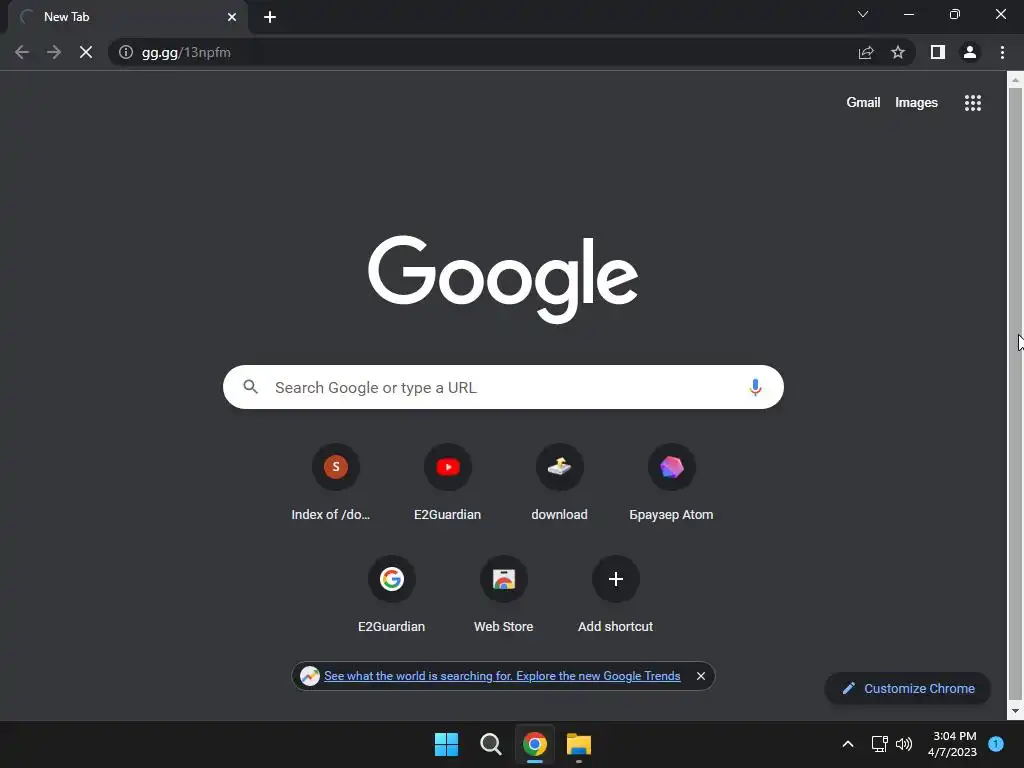The image size is (1024, 768).
Task: Open a new tab with plus button
Action: (x=270, y=17)
